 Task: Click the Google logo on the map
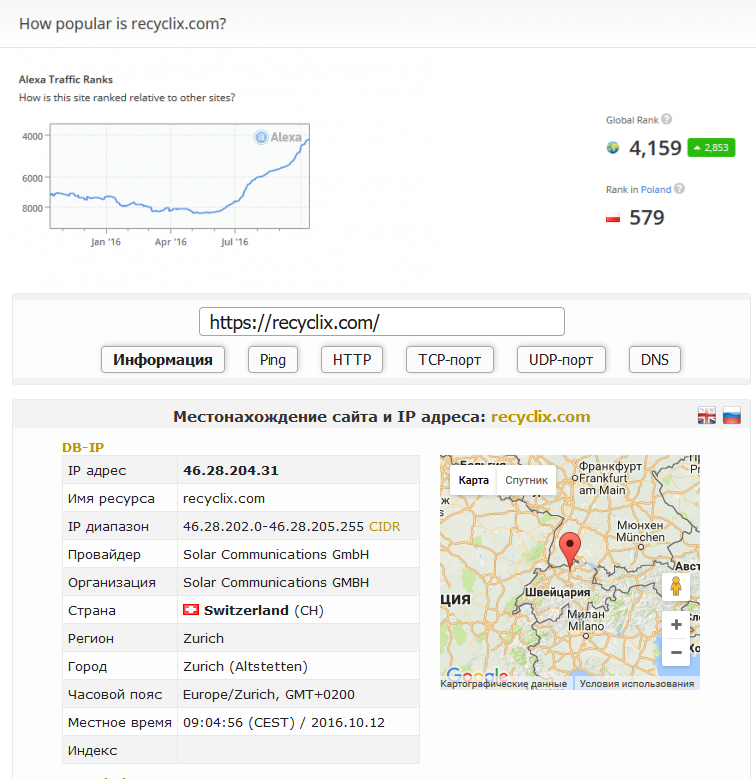click(x=477, y=675)
